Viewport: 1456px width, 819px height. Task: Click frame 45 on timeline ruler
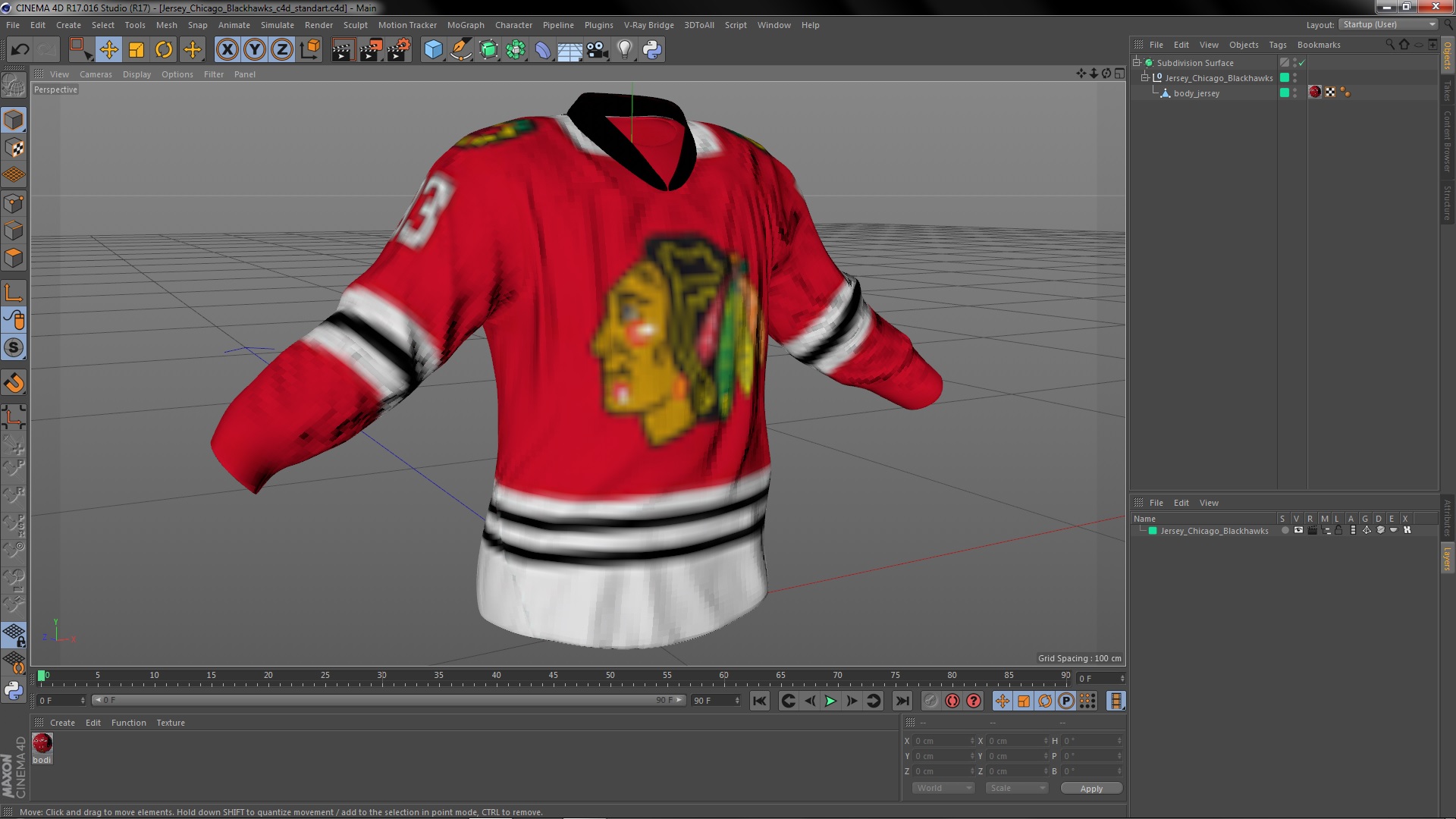[x=554, y=676]
